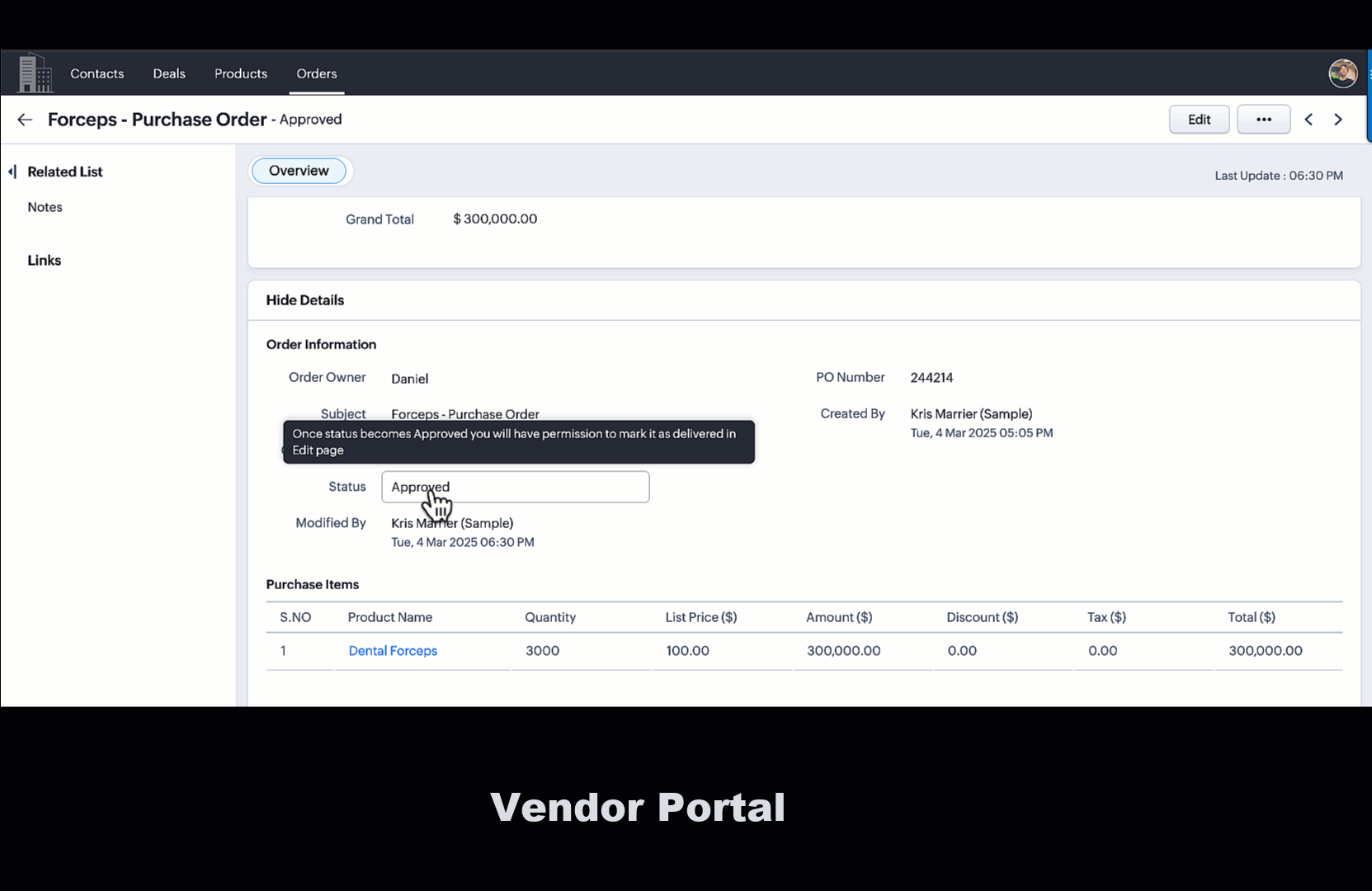
Task: Click the Total ($) column header
Action: coord(1252,617)
